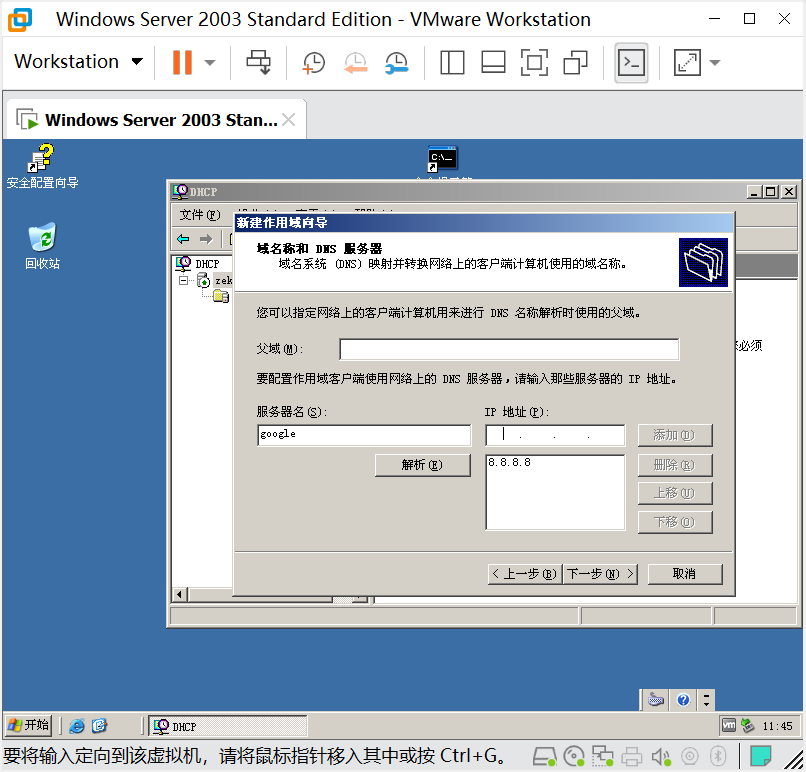The height and width of the screenshot is (772, 806).
Task: Maximize the DHCP console window
Action: click(771, 192)
